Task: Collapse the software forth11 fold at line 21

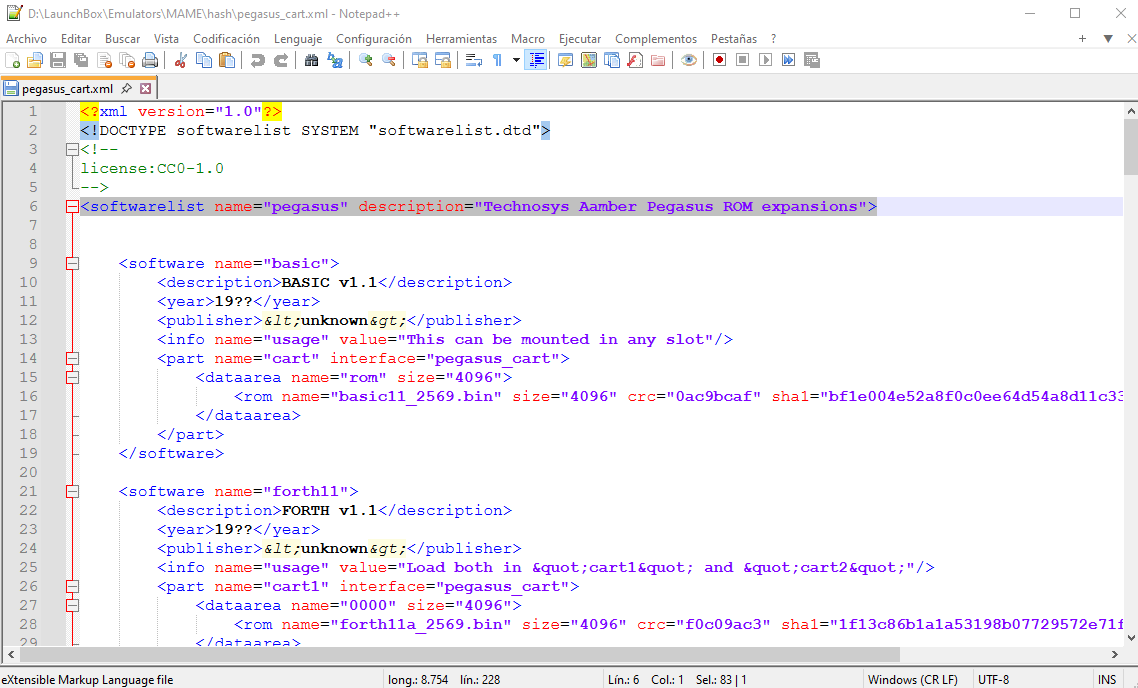Action: (72, 491)
